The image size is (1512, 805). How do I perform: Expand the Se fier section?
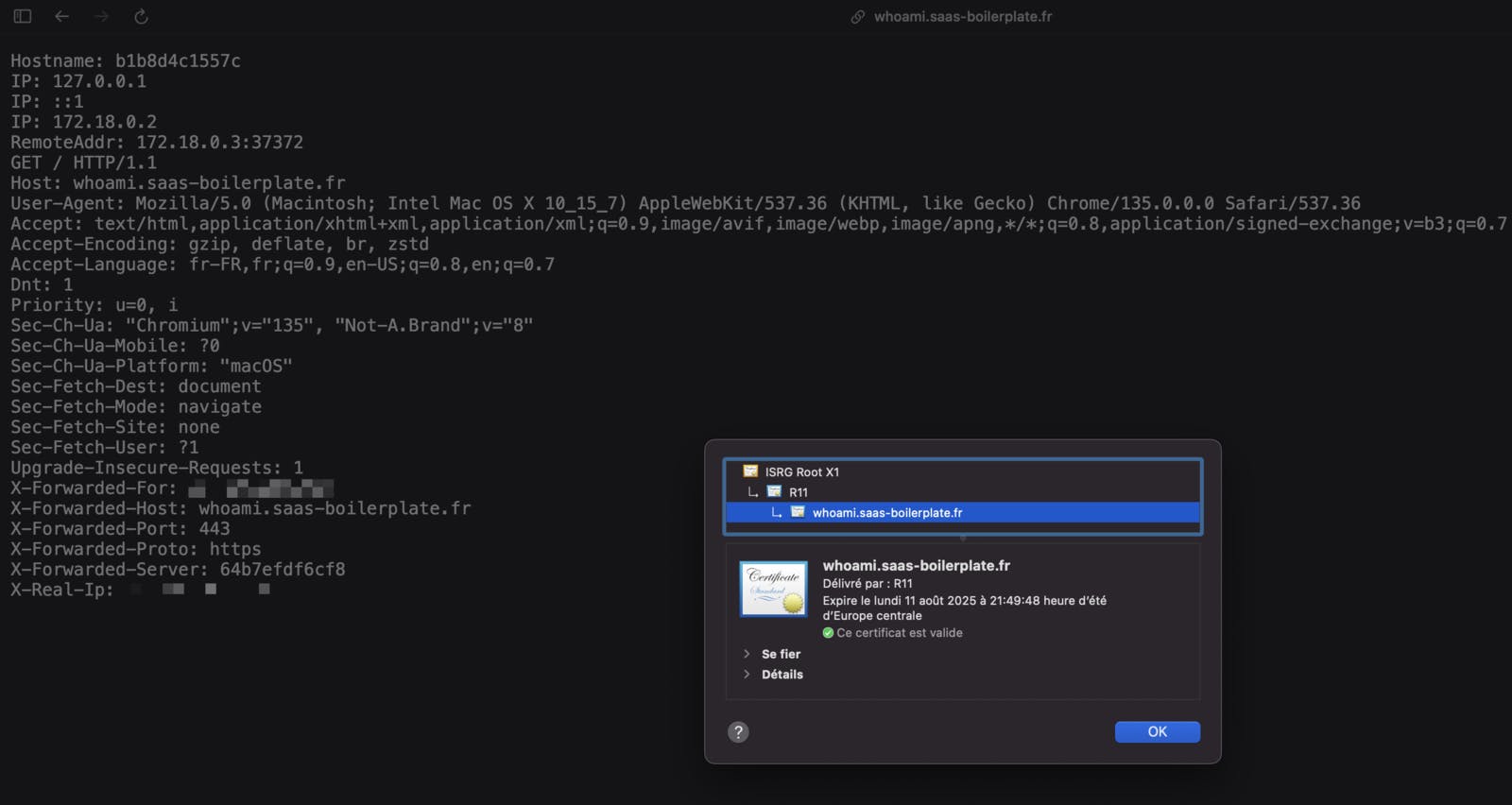747,654
